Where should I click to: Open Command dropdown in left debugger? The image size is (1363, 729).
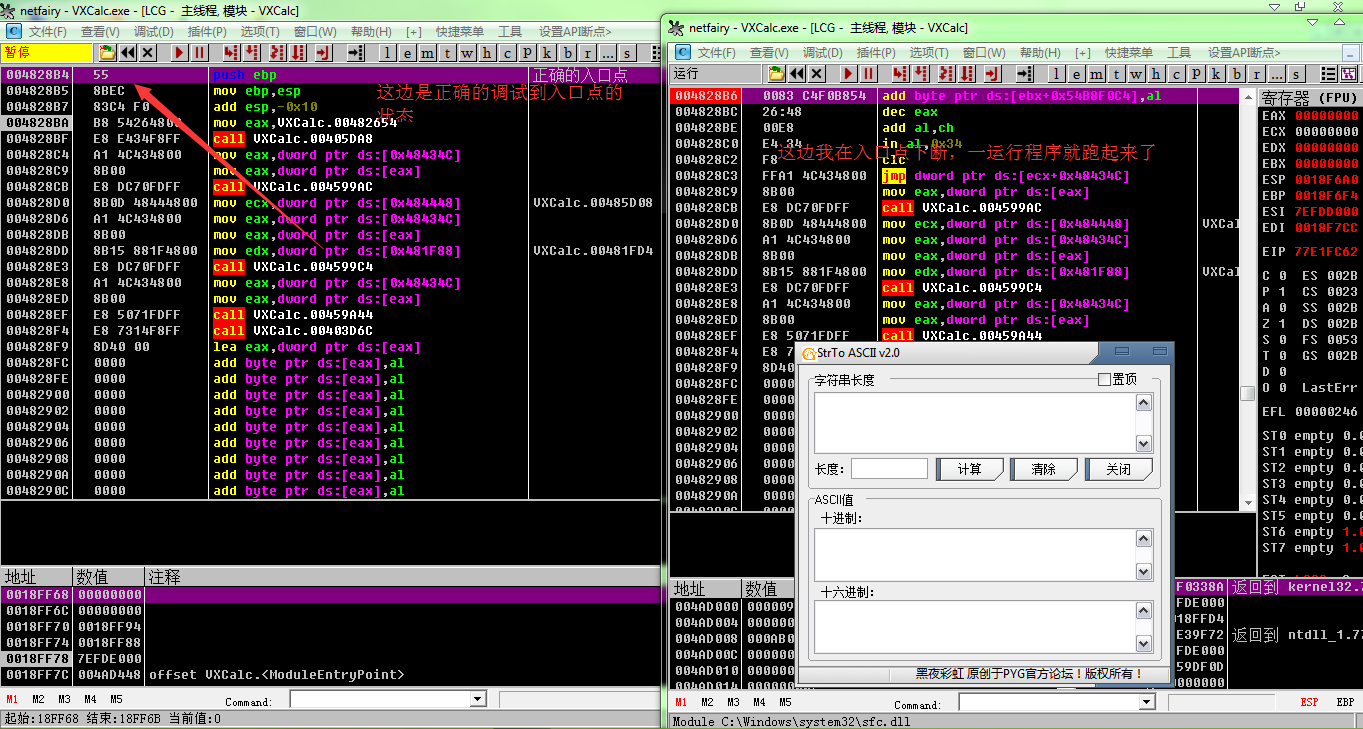478,701
